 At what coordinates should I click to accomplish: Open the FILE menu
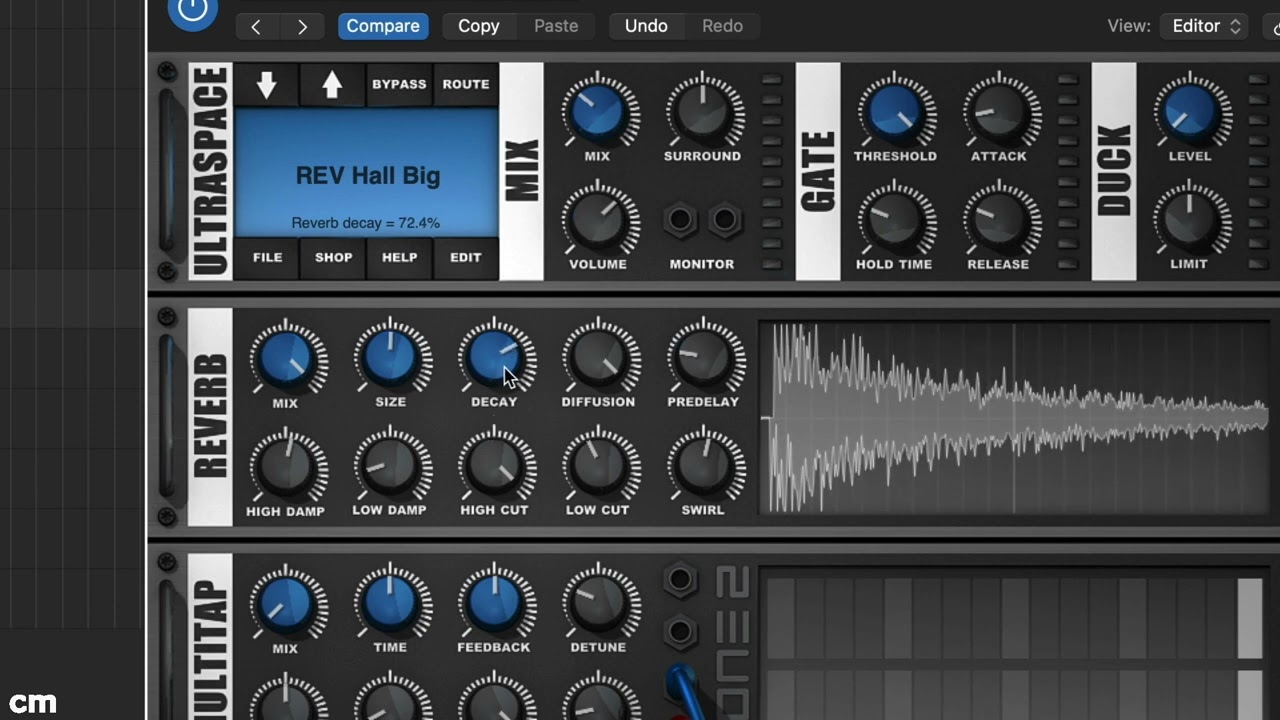point(267,258)
